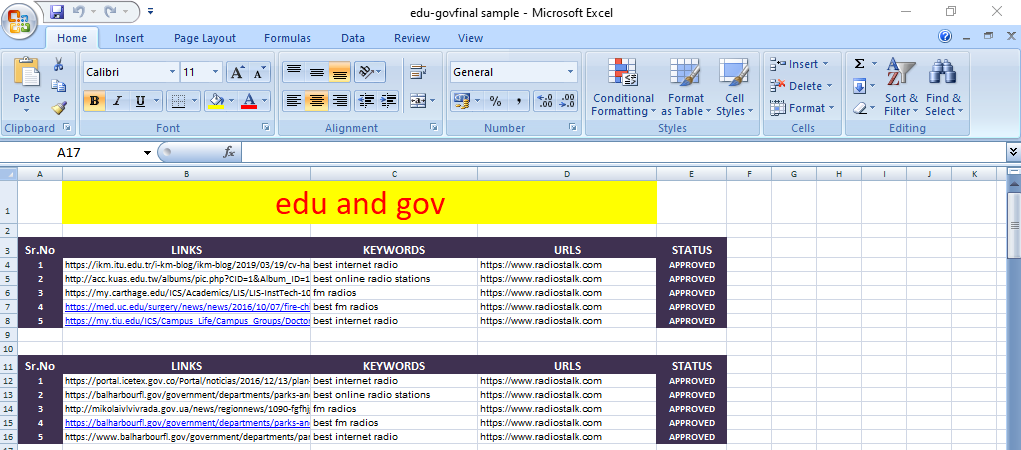Open the View tab

tap(470, 38)
